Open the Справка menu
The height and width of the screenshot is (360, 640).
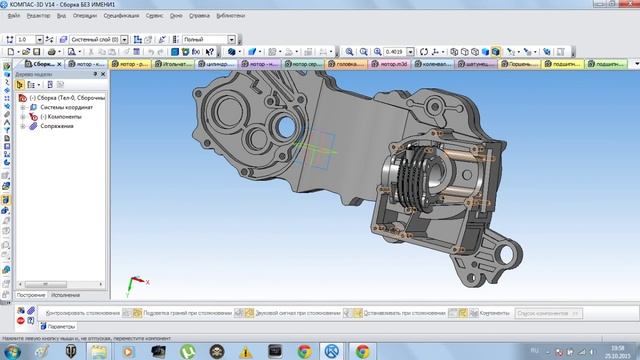(199, 16)
